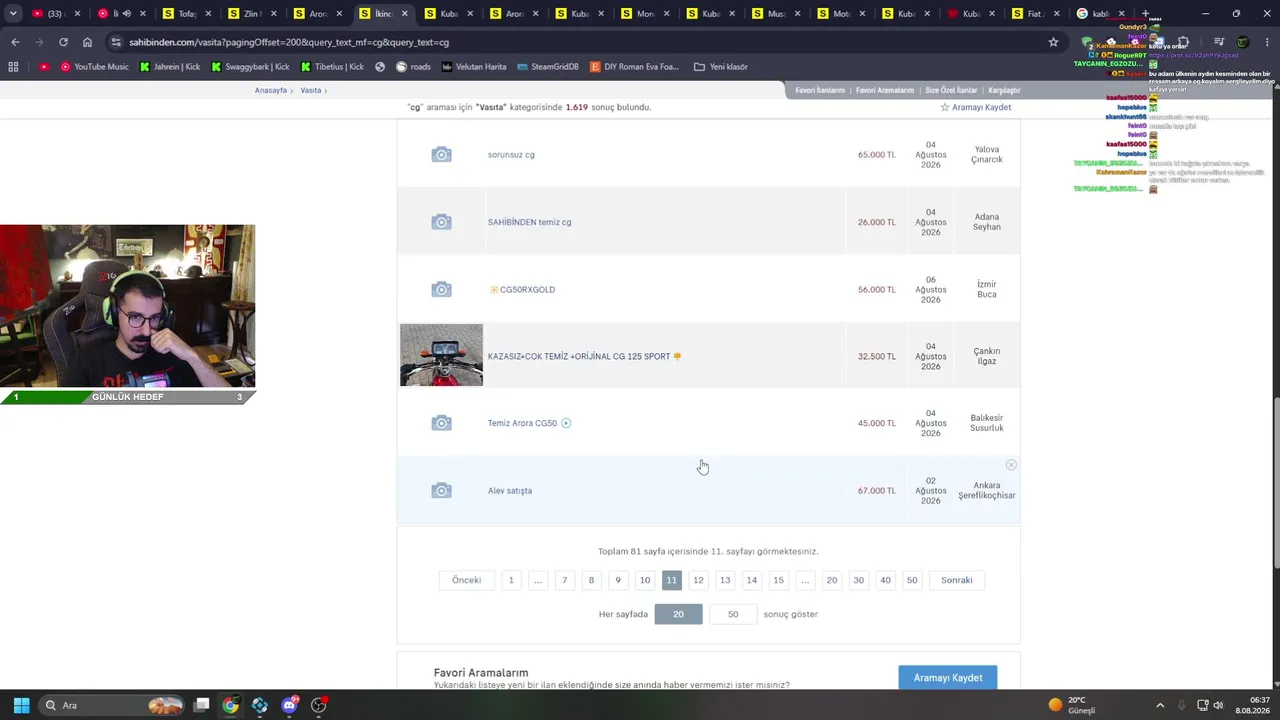Open Size Özel İlanlar
Screen dimensions: 1280x720
[951, 90]
